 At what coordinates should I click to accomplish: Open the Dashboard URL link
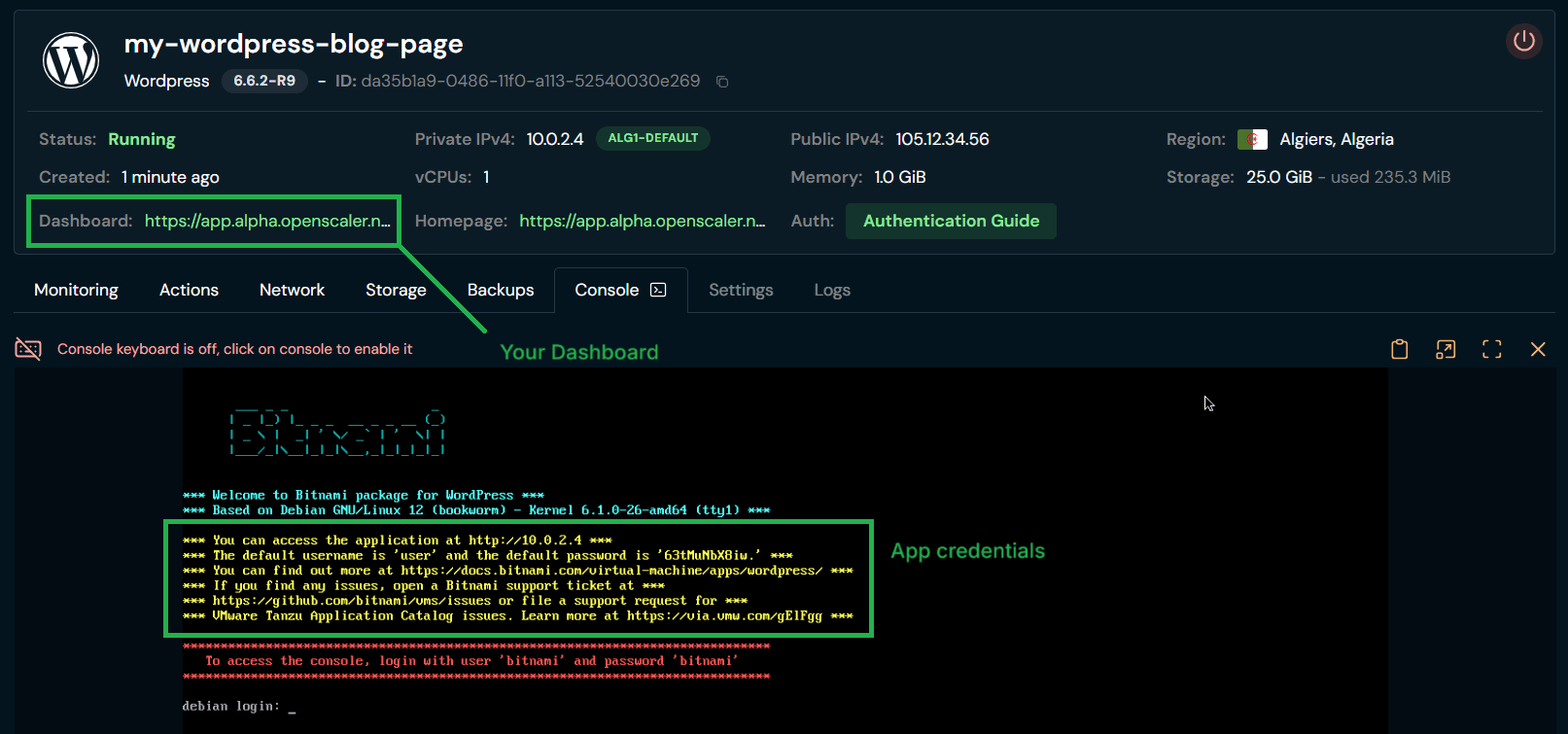pyautogui.click(x=267, y=221)
